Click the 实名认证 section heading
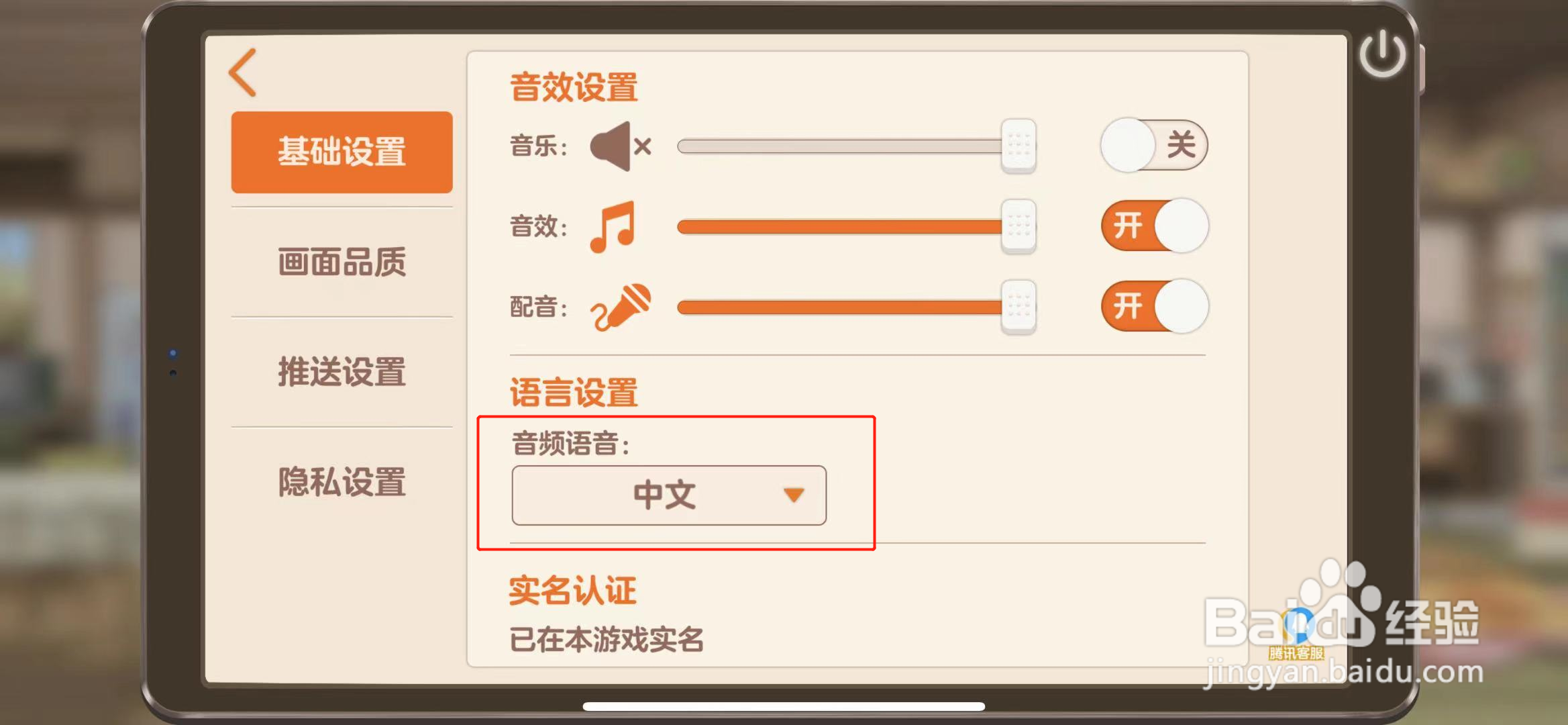The height and width of the screenshot is (725, 1568). 572,591
